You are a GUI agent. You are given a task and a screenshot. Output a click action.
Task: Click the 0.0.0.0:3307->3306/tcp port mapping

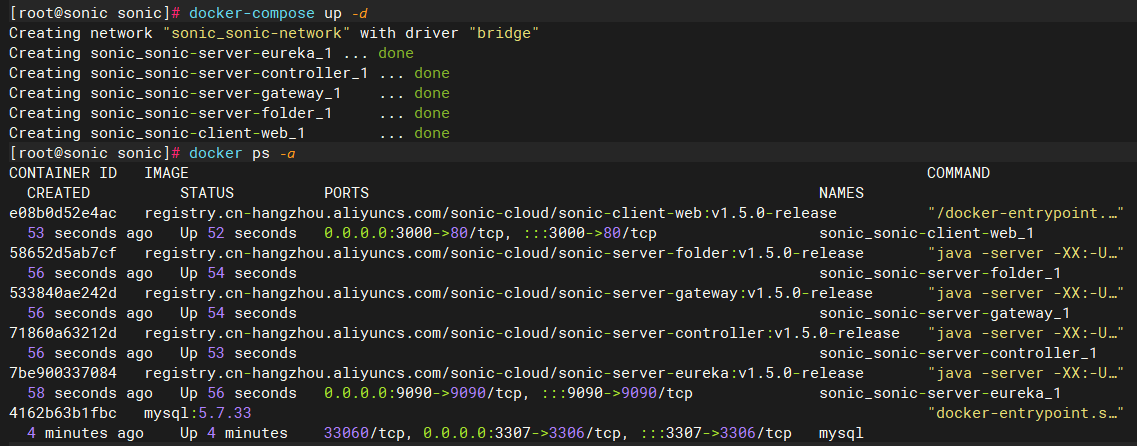521,433
